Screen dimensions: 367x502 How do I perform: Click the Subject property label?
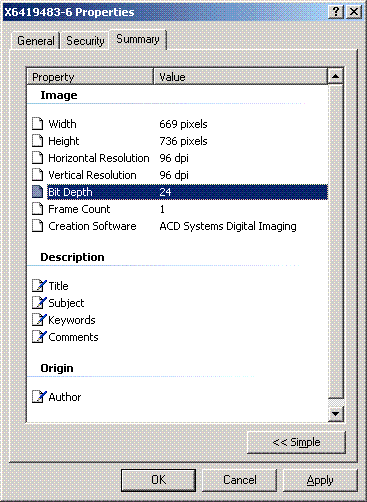point(66,303)
